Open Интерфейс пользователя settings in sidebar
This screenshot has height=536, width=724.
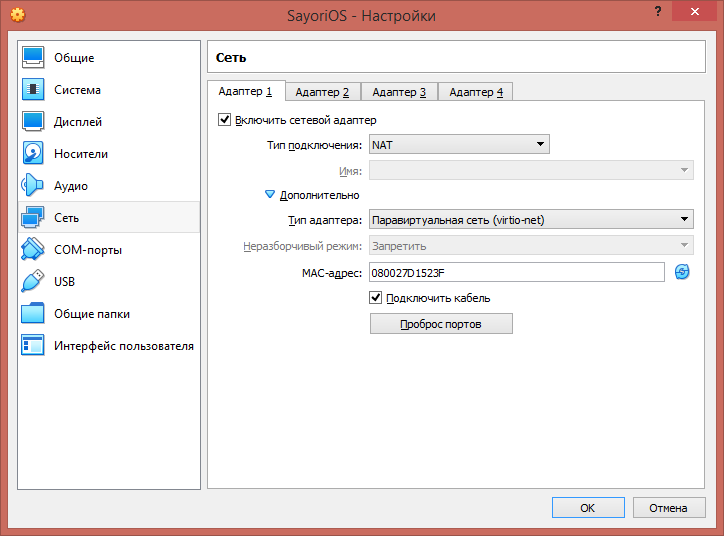123,346
